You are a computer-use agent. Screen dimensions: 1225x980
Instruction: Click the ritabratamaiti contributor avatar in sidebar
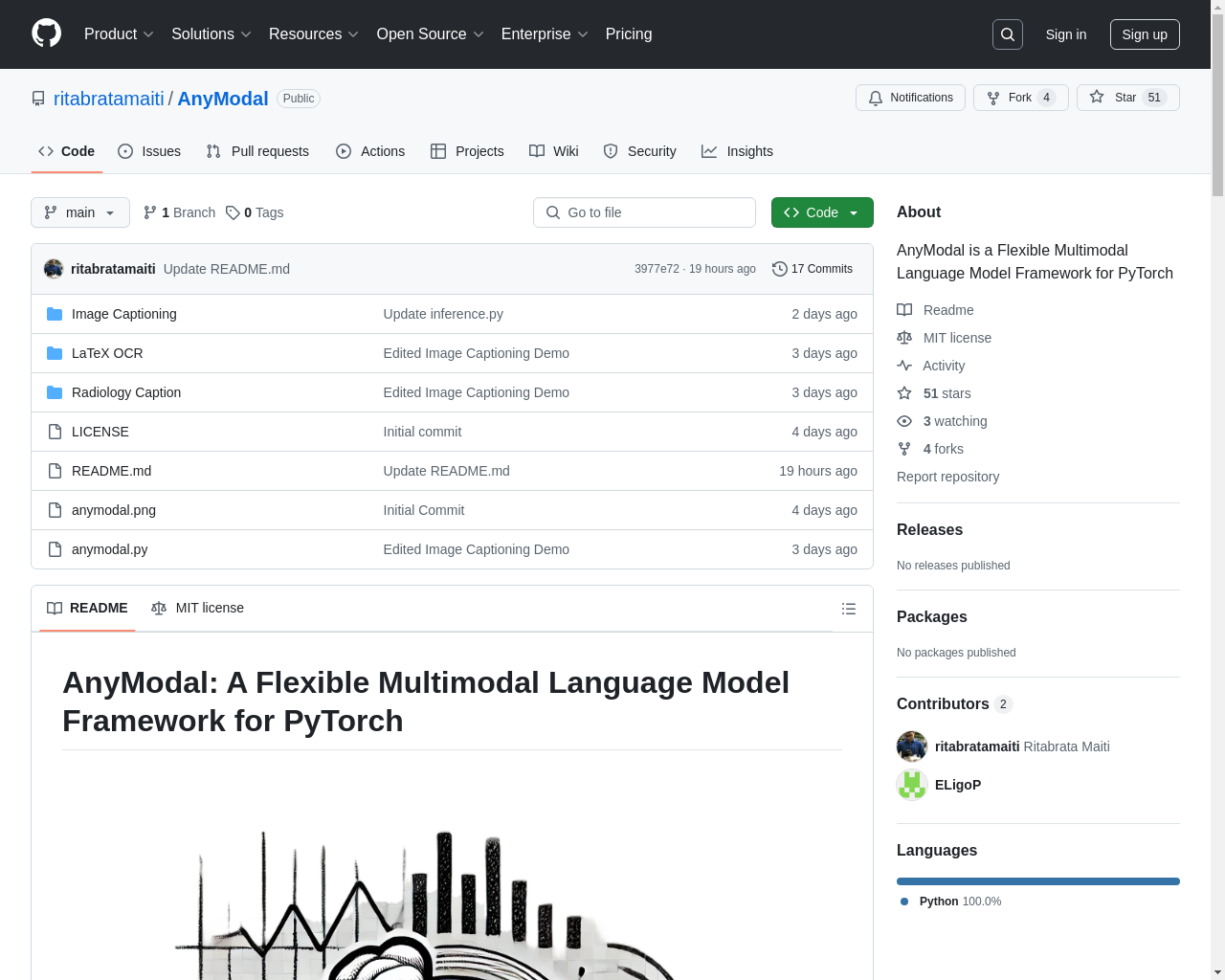[x=912, y=746]
